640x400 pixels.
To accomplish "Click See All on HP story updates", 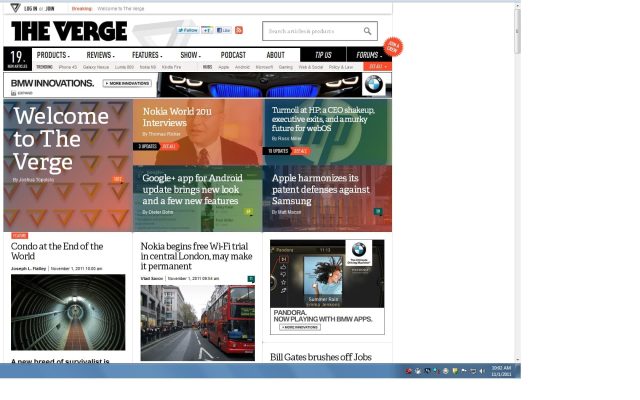I will coord(300,151).
